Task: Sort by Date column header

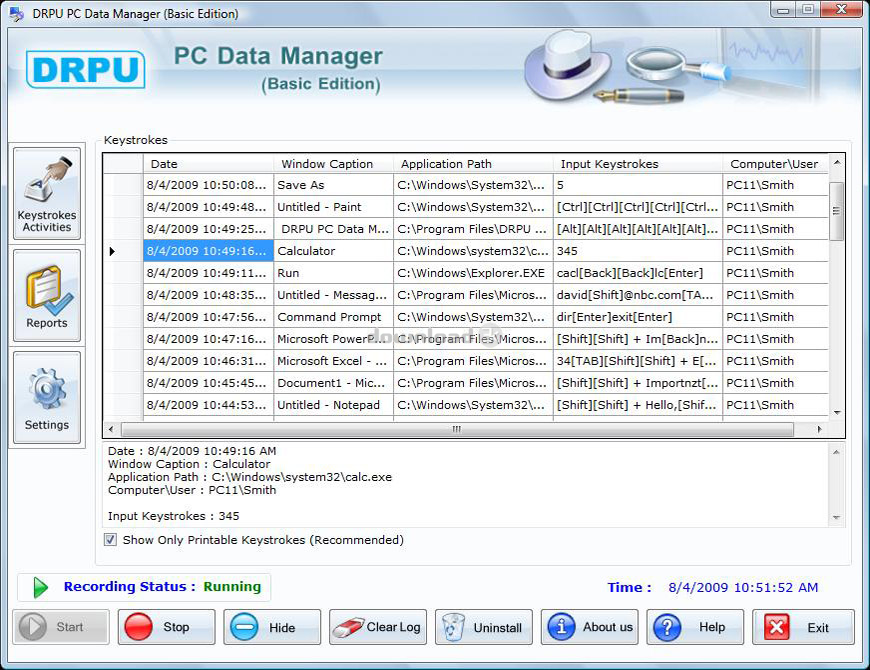Action: [208, 164]
